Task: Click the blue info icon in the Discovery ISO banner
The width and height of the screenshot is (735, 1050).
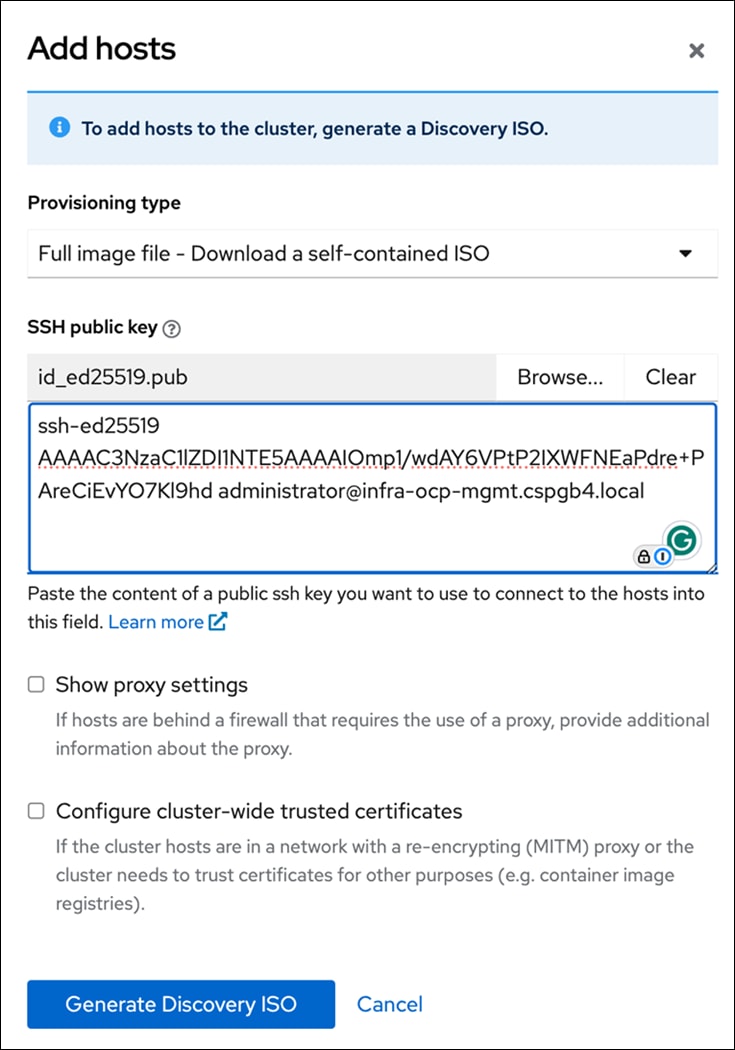Action: (x=59, y=129)
